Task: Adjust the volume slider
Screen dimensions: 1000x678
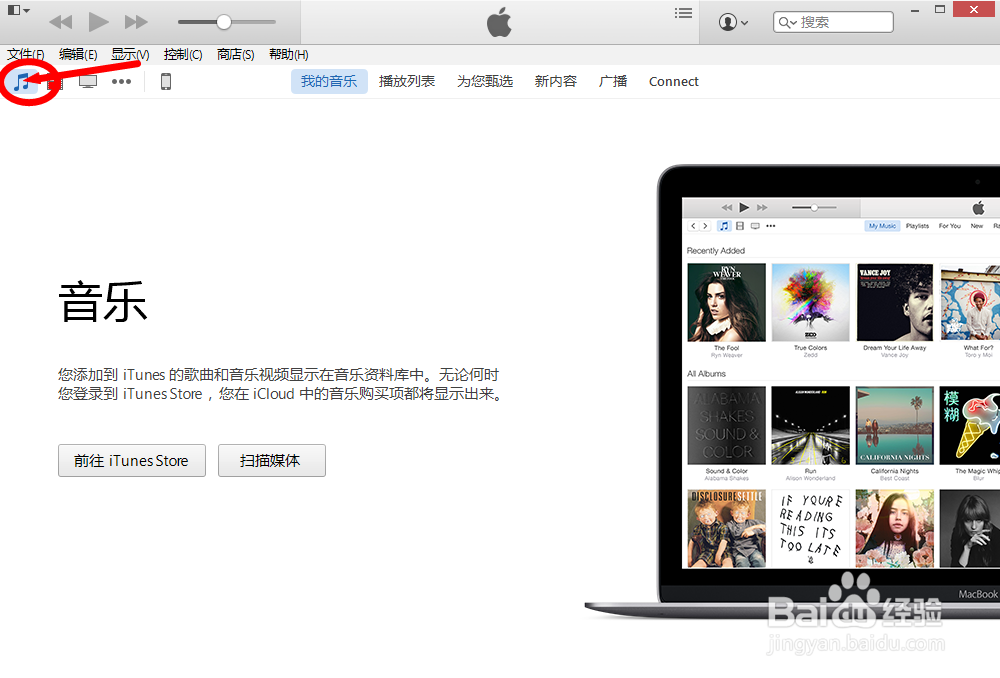Action: point(224,21)
